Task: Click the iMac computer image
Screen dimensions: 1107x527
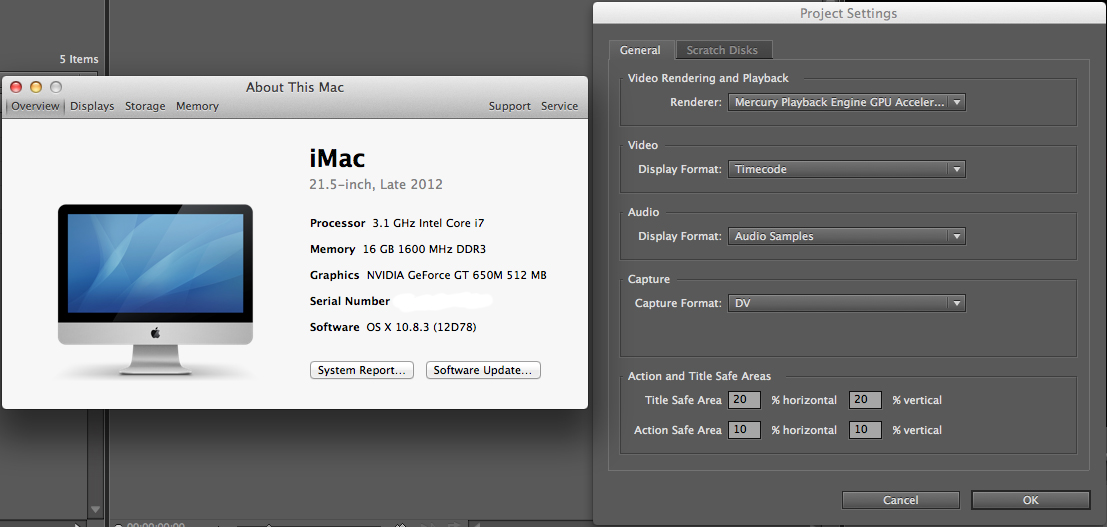Action: pyautogui.click(x=155, y=289)
